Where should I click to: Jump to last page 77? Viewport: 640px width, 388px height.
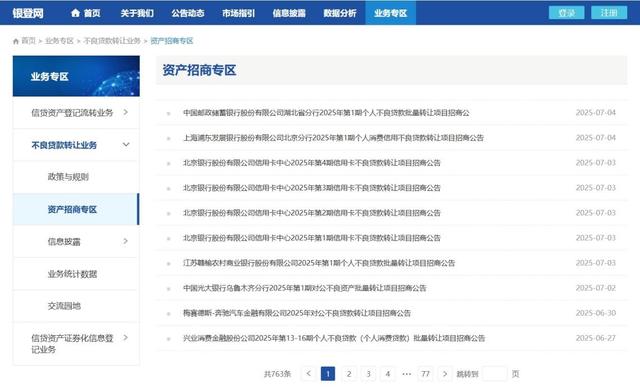coord(425,374)
